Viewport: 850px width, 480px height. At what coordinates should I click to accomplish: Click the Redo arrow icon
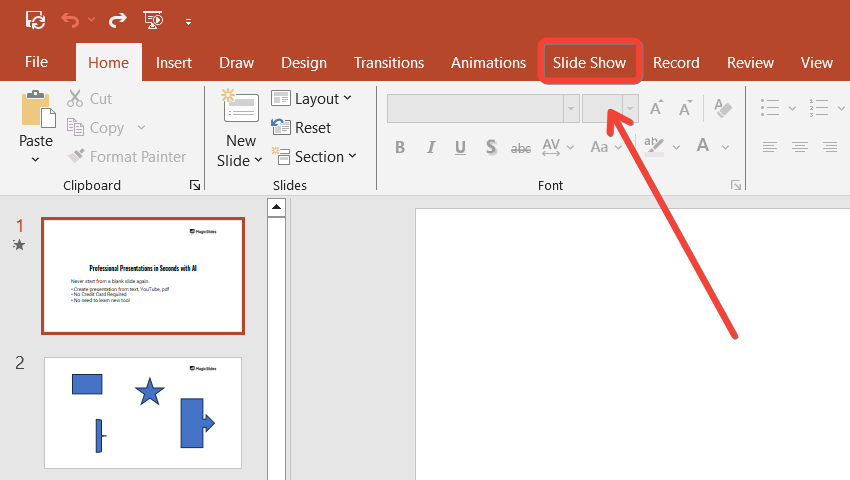pyautogui.click(x=118, y=19)
